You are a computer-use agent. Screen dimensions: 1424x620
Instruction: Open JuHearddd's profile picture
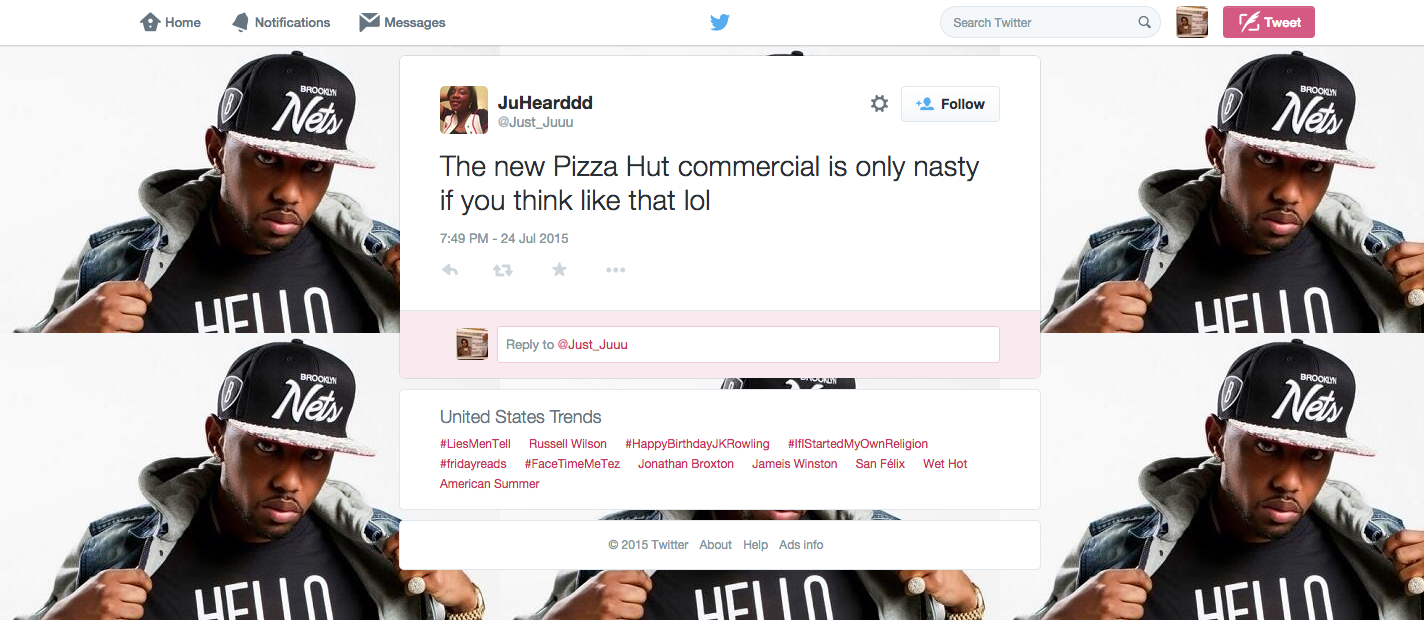[464, 110]
